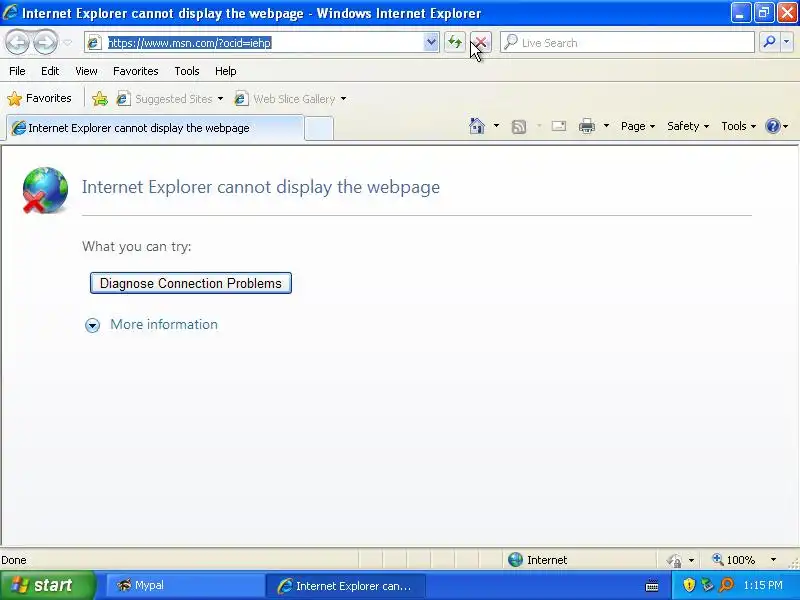Expand the Web Slice Gallery dropdown arrow

tap(343, 98)
